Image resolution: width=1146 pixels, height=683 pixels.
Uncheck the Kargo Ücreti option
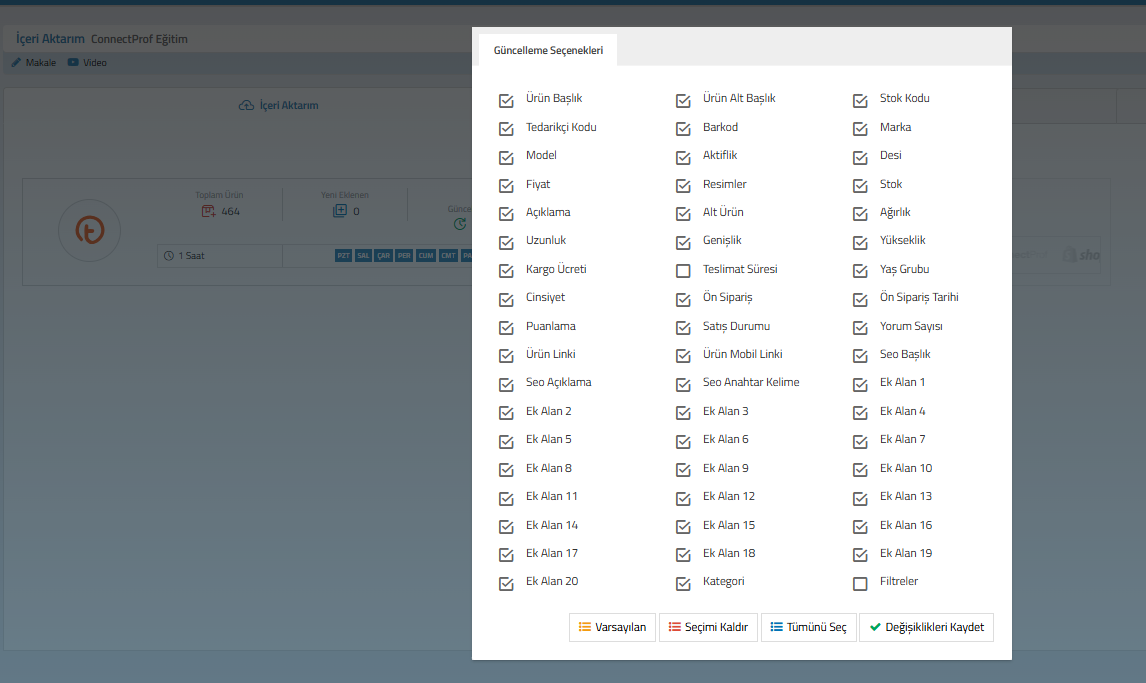pos(506,270)
